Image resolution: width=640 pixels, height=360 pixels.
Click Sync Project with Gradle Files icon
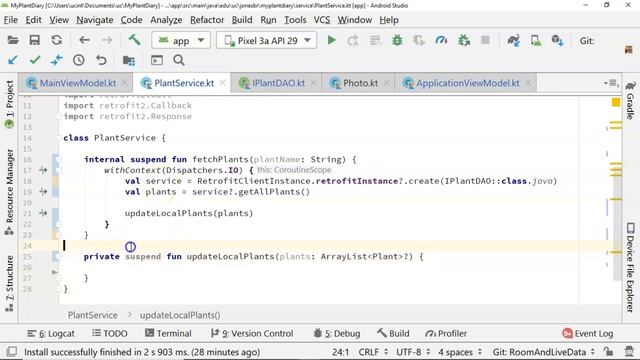click(x=513, y=40)
